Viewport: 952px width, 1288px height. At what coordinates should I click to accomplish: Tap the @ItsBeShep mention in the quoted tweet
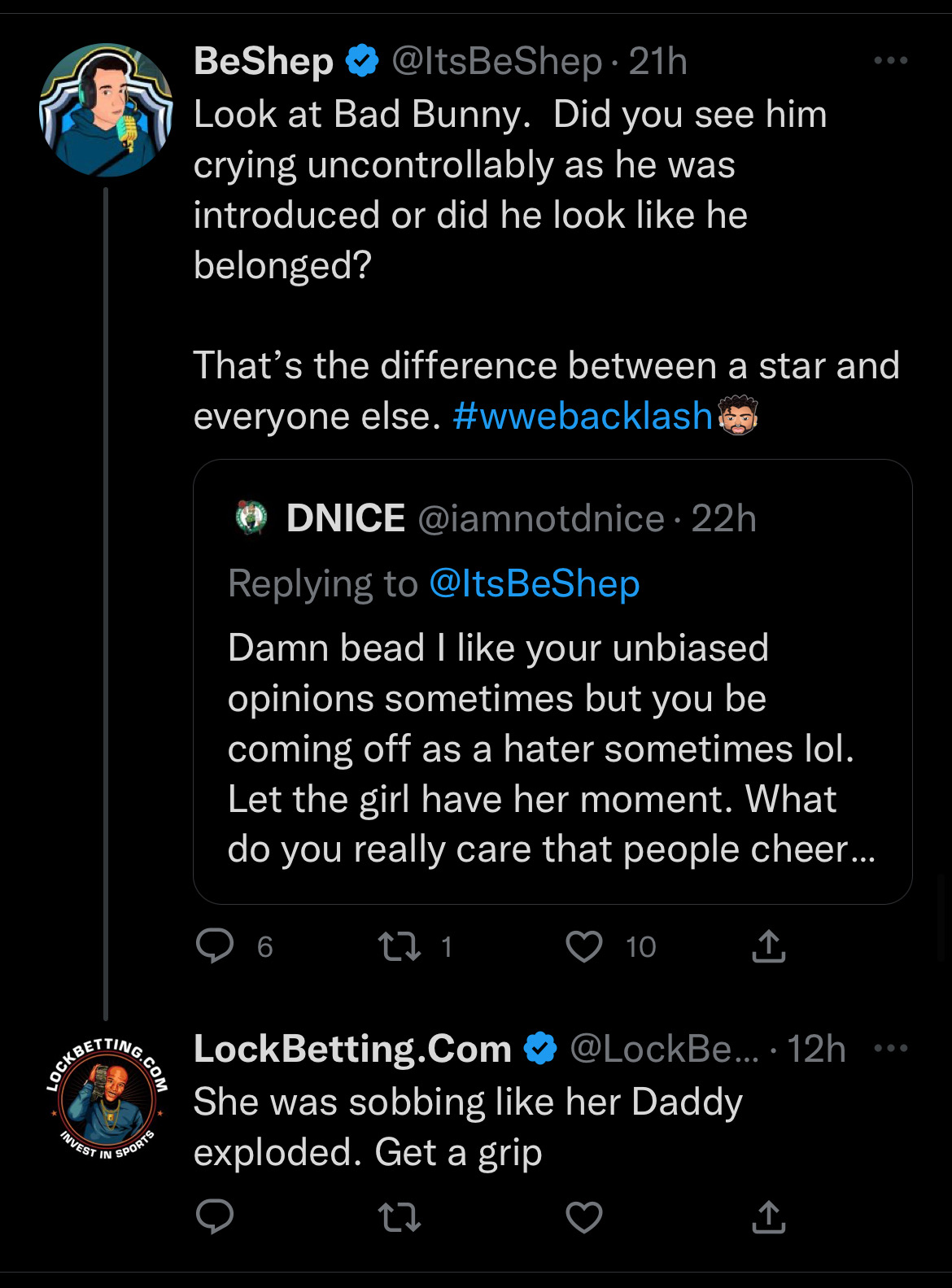click(x=534, y=583)
